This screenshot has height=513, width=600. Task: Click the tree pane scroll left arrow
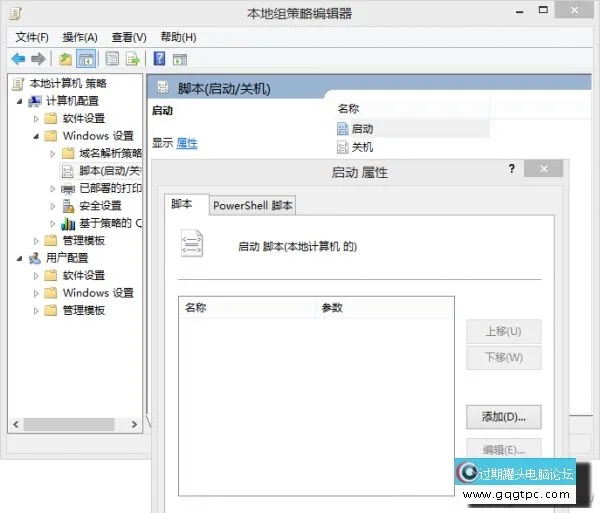point(16,424)
